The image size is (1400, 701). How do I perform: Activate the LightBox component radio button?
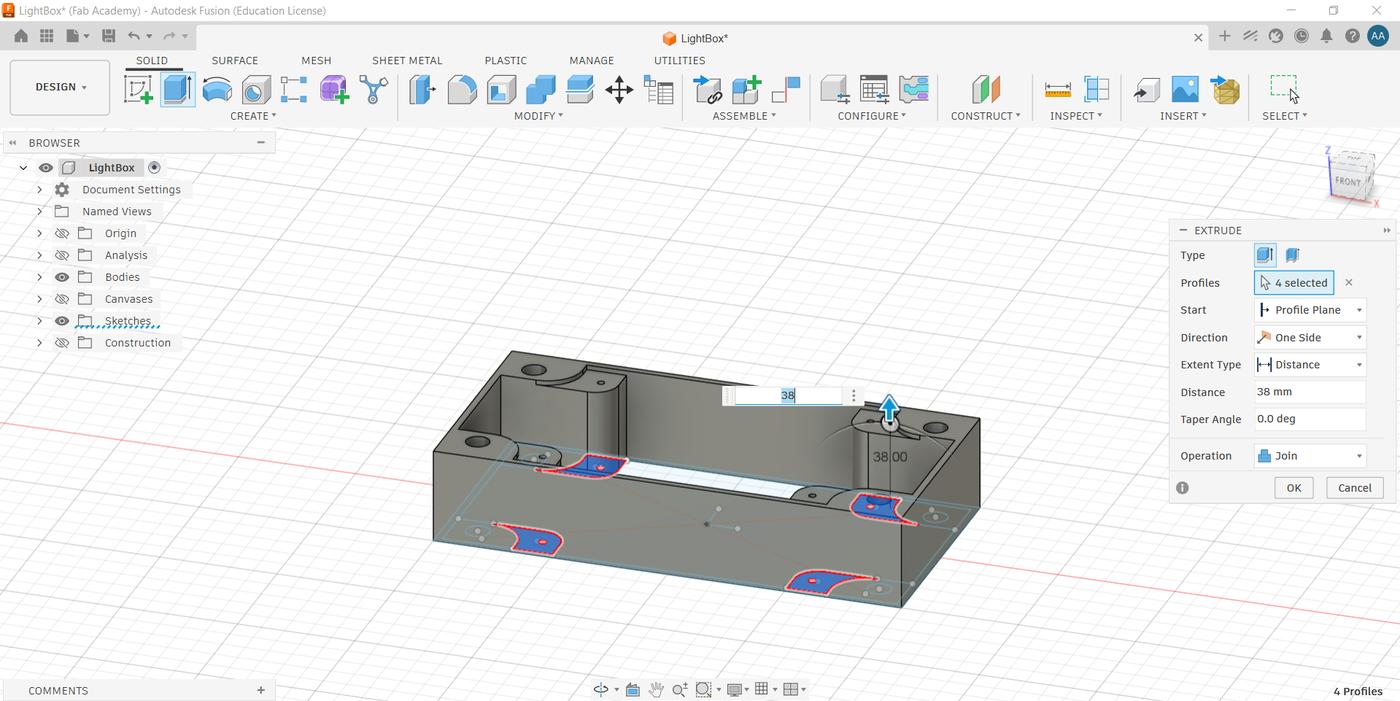pos(154,168)
